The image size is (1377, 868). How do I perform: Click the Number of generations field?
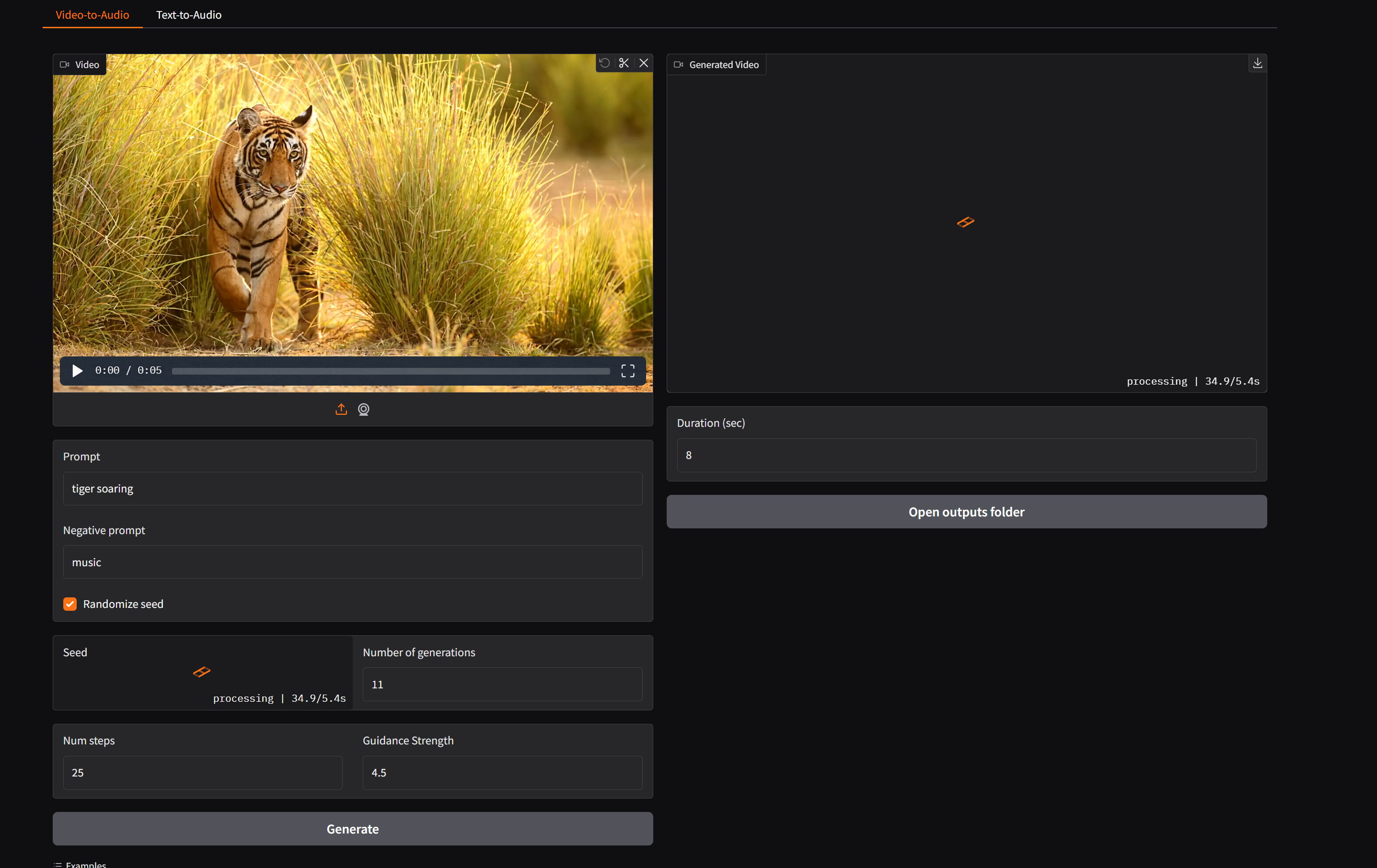pyautogui.click(x=502, y=684)
